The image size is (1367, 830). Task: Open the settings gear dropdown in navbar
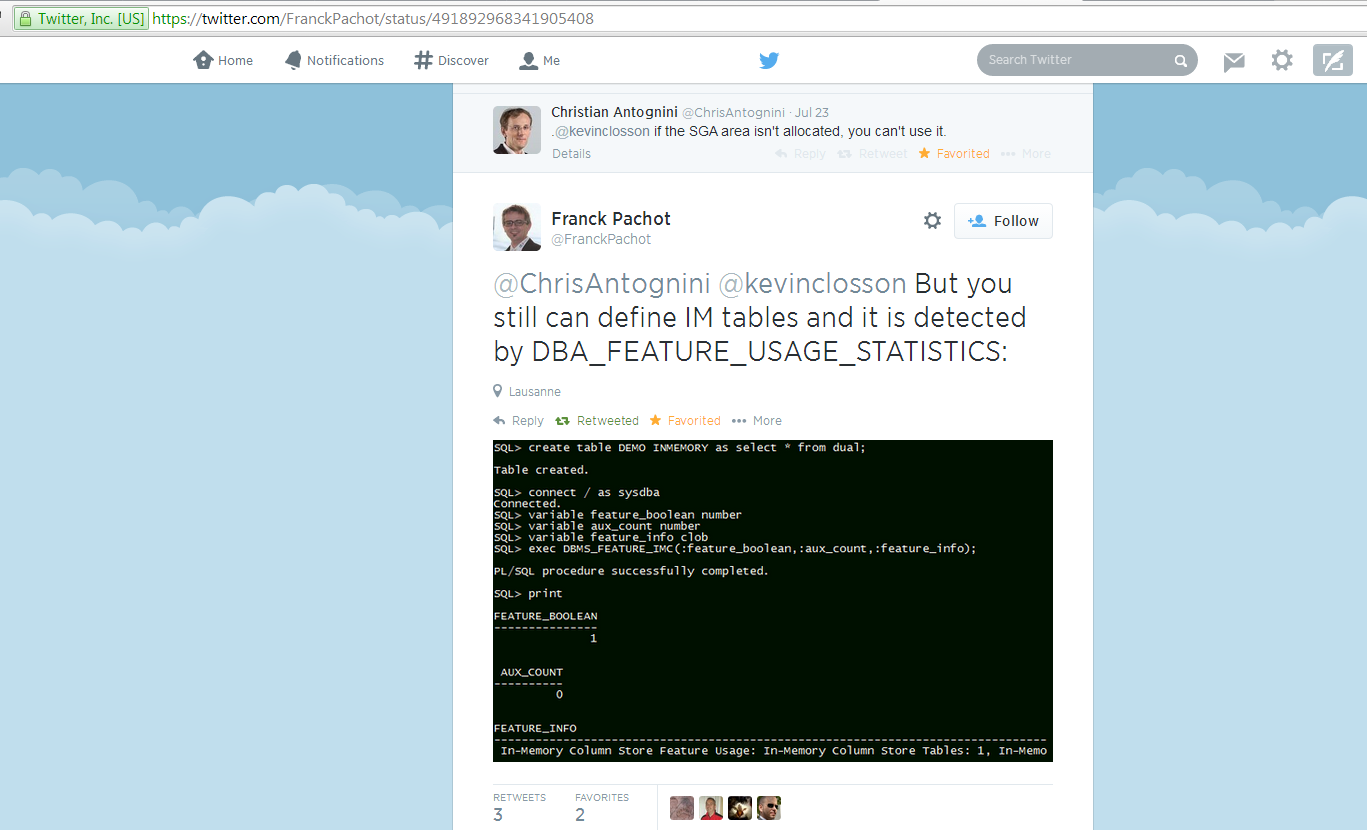coord(1282,61)
